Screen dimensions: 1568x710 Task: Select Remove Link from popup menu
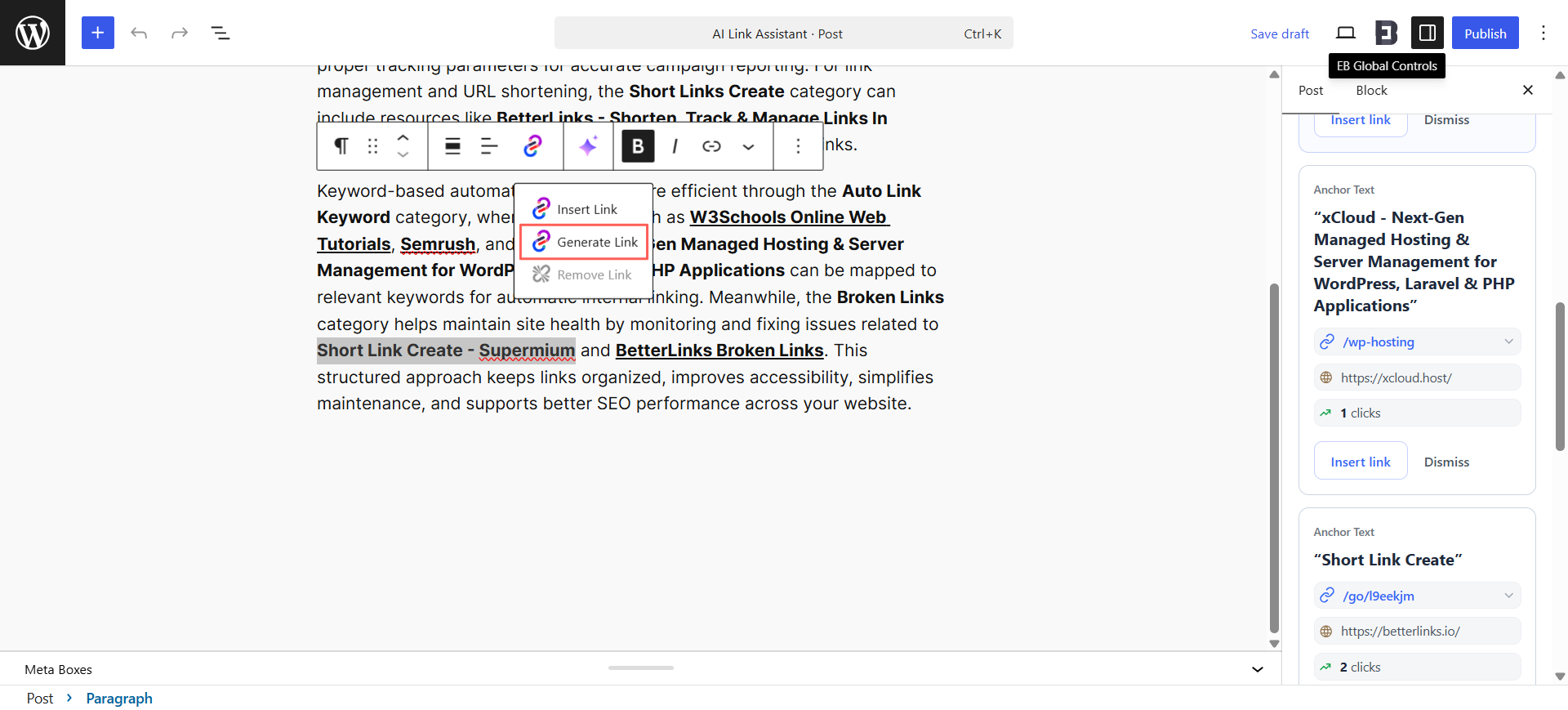[584, 275]
